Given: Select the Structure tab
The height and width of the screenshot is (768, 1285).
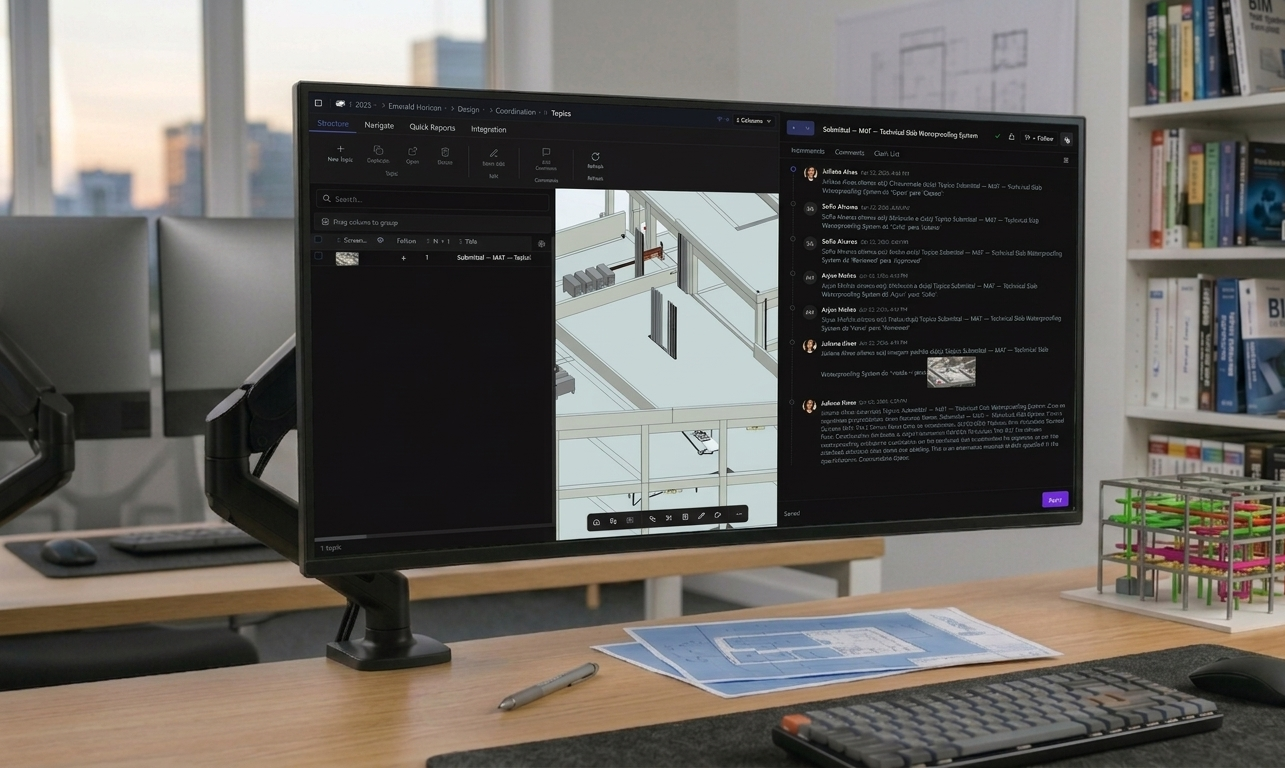Looking at the screenshot, I should (333, 124).
